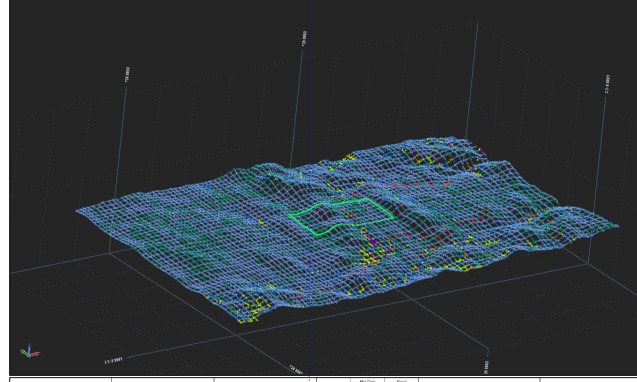Click the far-right vertical axis top label

click(607, 84)
